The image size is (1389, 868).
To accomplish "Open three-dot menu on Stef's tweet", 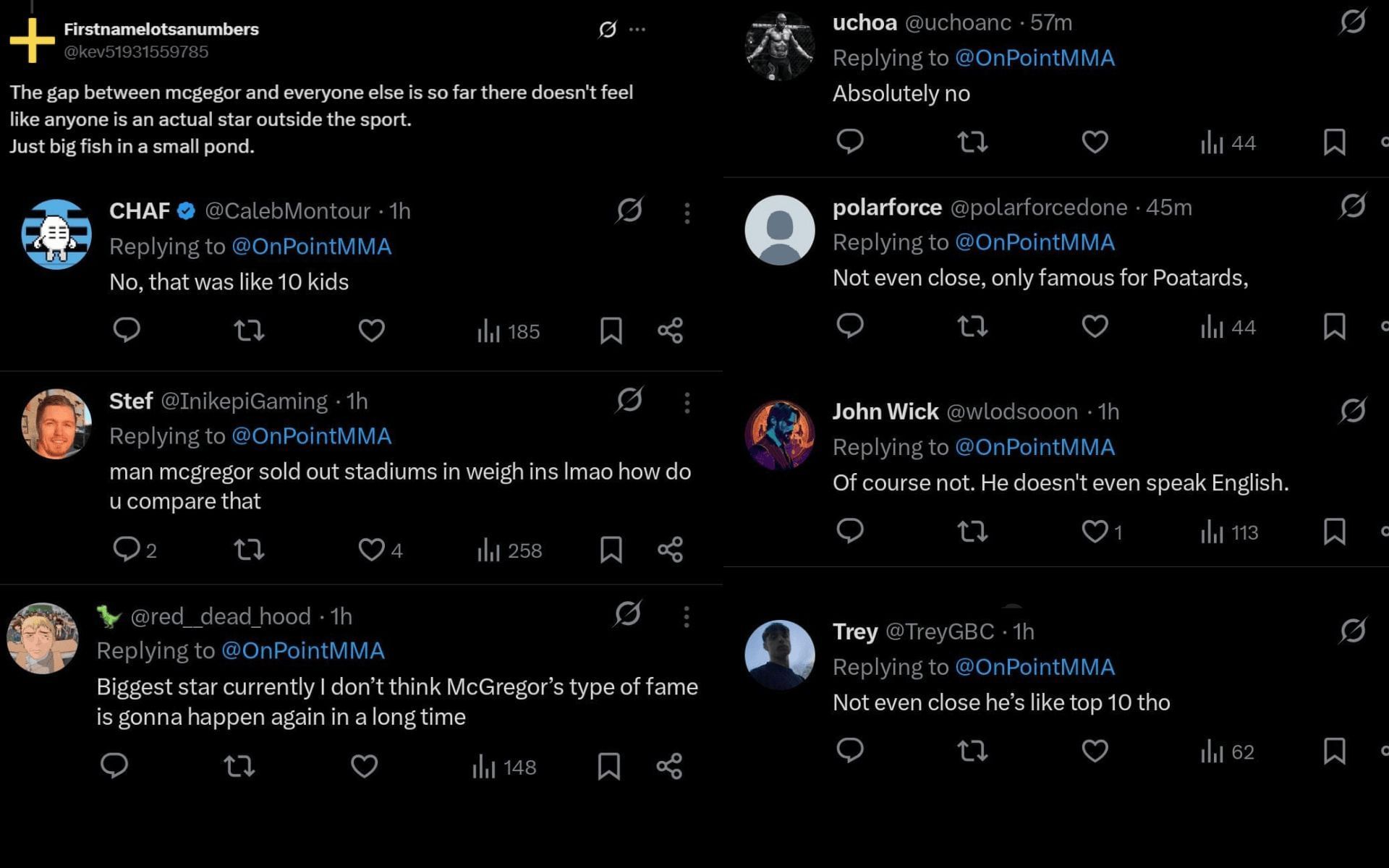I will pyautogui.click(x=687, y=402).
